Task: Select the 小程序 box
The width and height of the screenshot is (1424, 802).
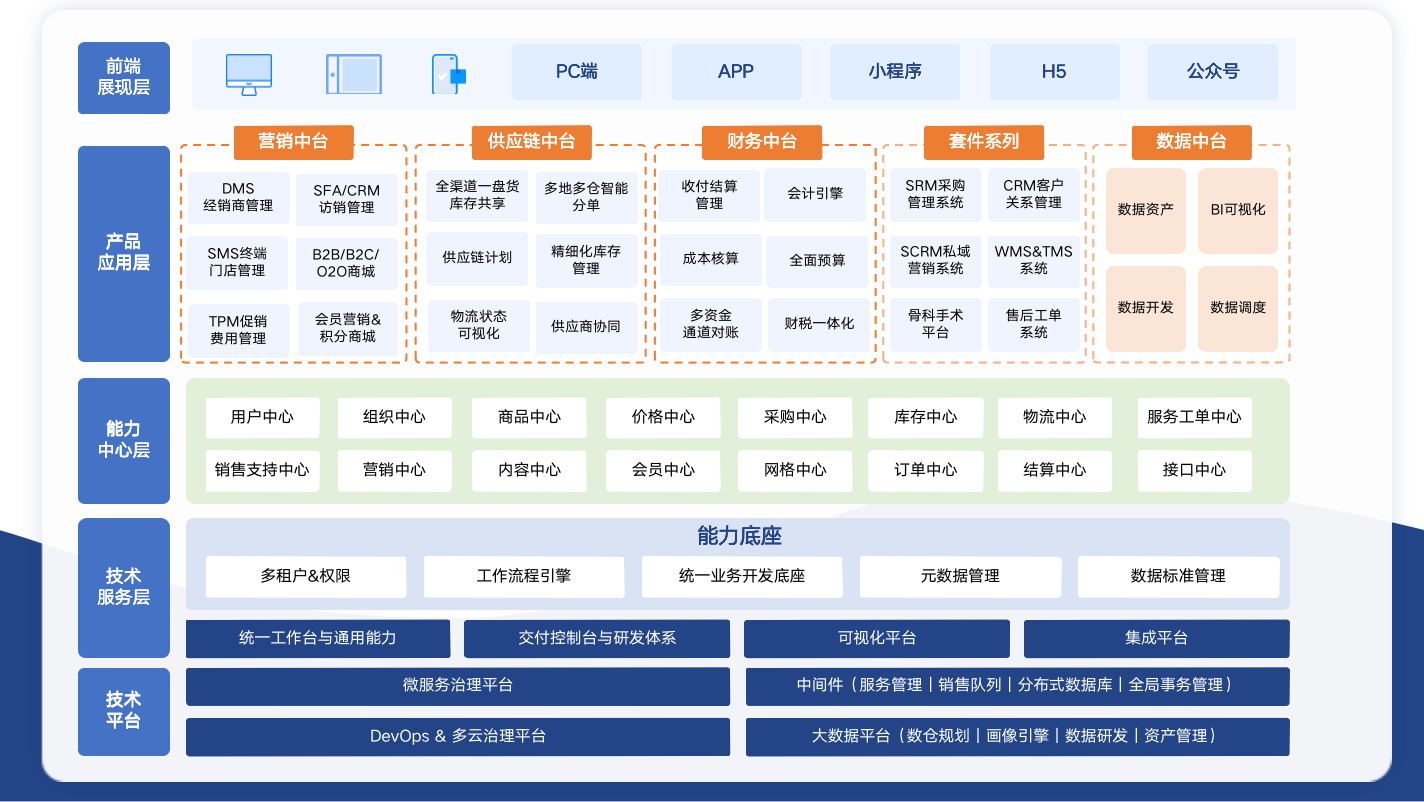Action: click(895, 72)
